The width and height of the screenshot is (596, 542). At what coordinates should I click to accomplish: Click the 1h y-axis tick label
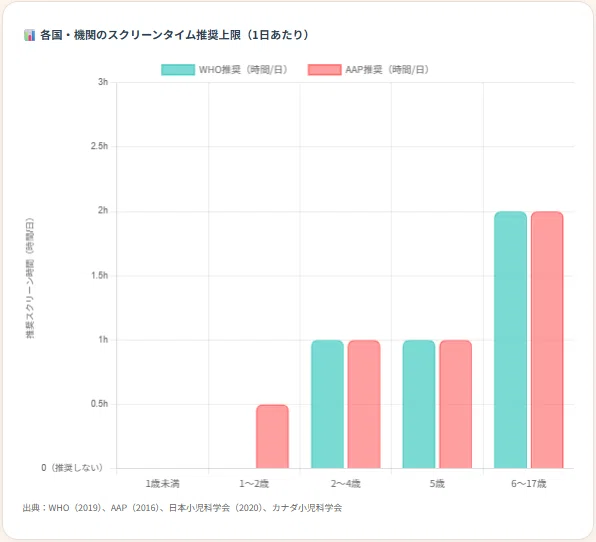pos(103,339)
